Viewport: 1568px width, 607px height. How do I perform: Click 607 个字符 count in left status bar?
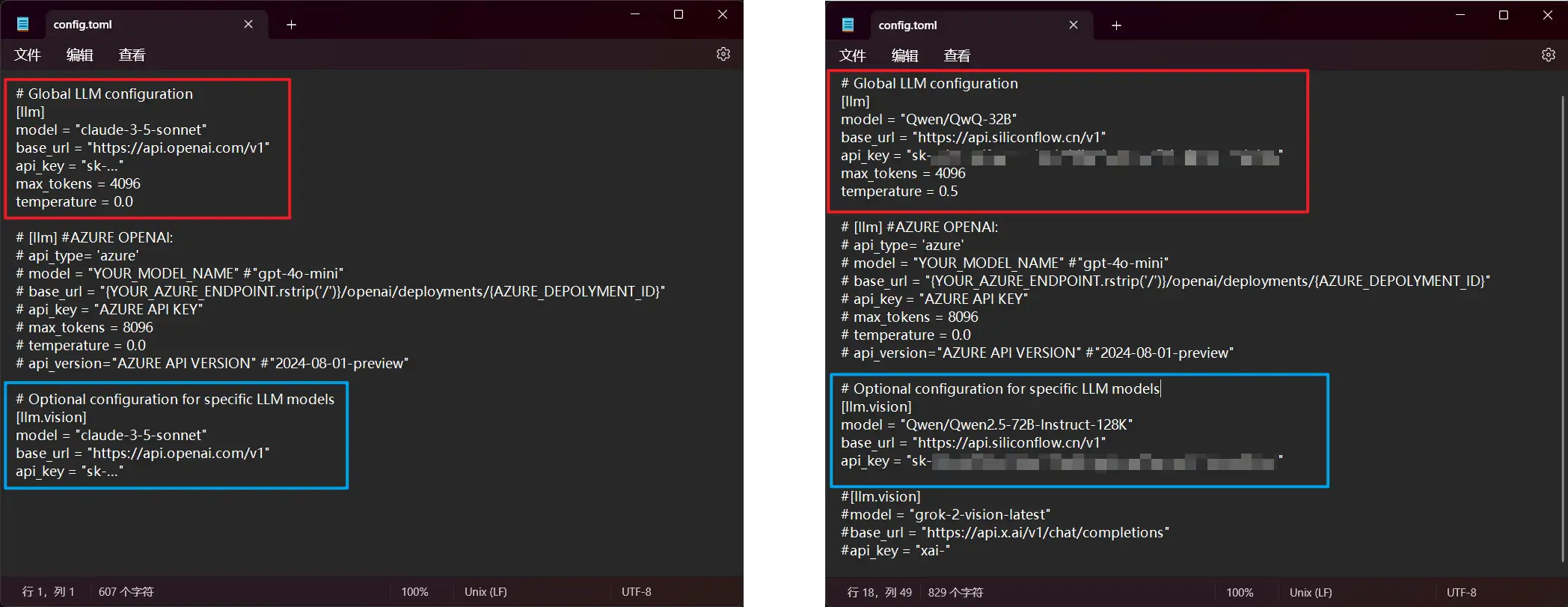126,591
